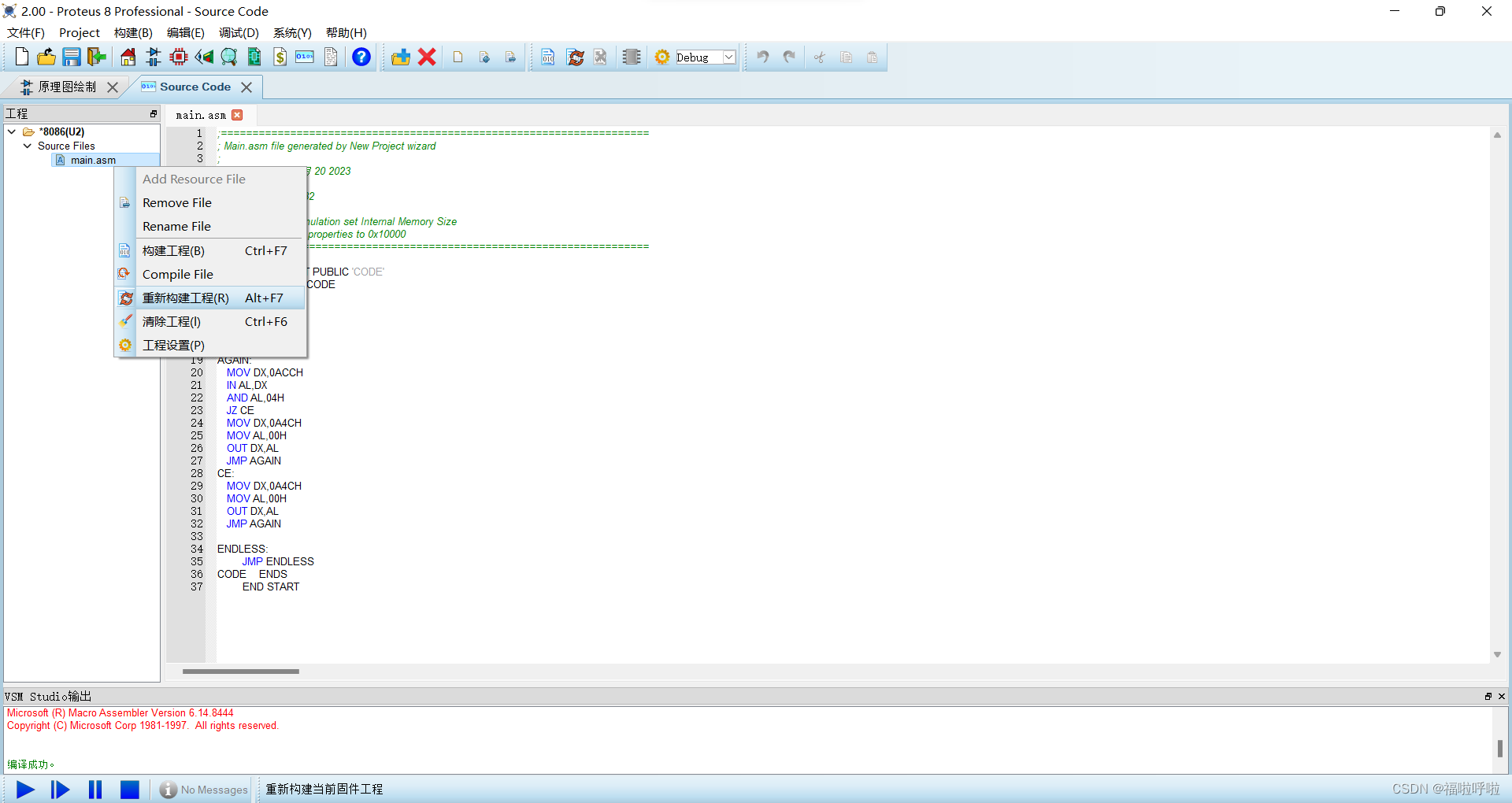Image resolution: width=1512 pixels, height=803 pixels.
Task: Open the 构建(B) menu
Action: click(133, 32)
